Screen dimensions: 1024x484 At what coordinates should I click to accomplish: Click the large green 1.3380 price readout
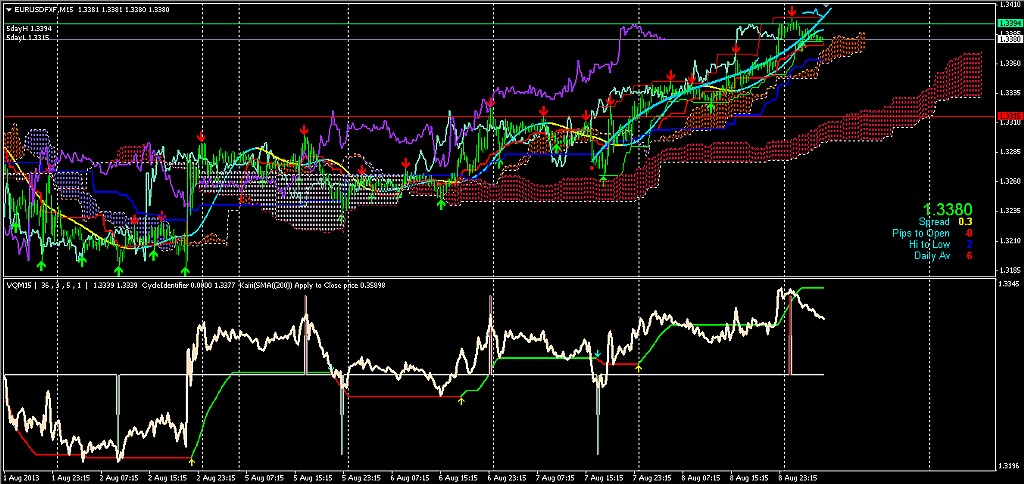click(x=949, y=208)
